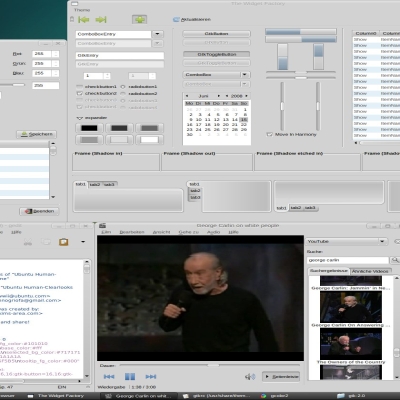The image size is (400, 400).
Task: Pause the George Carlin video
Action: click(x=130, y=377)
